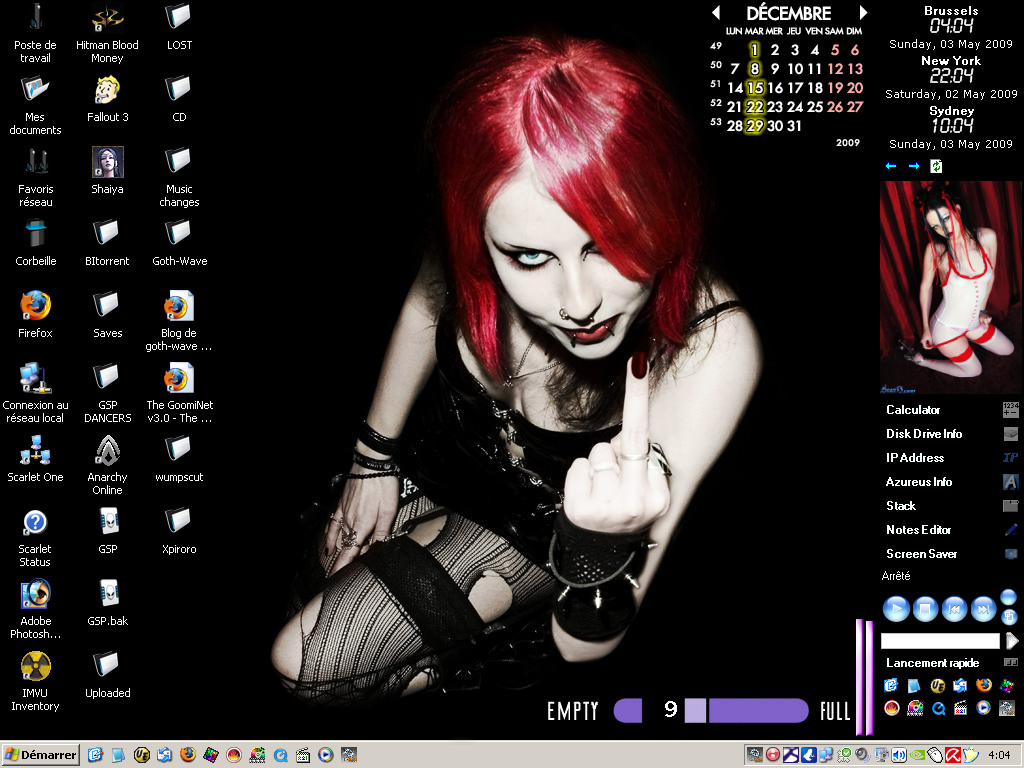The width and height of the screenshot is (1024, 768).
Task: Go to next month after Décembre
Action: tap(863, 13)
